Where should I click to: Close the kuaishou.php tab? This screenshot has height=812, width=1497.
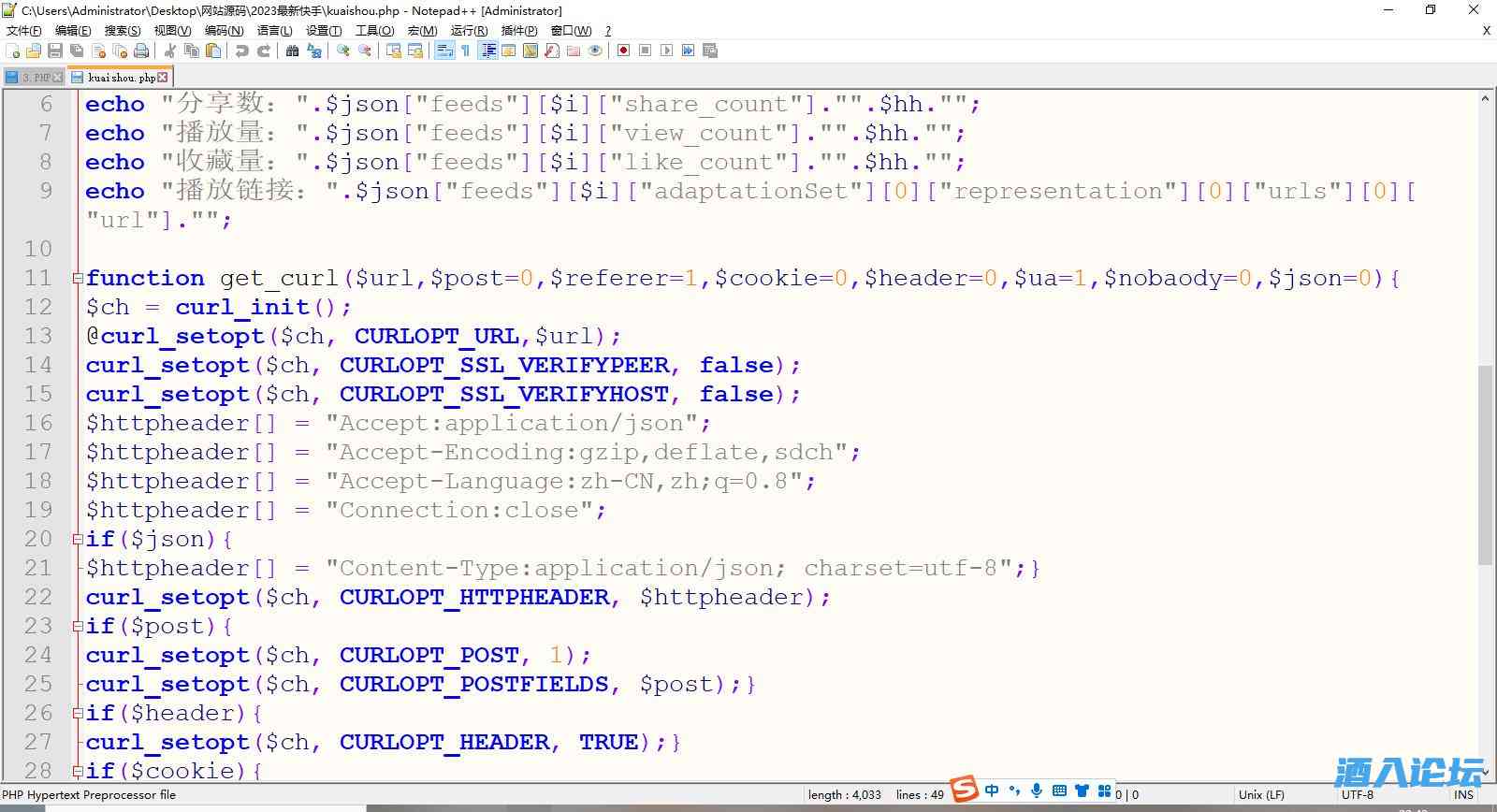[x=163, y=78]
